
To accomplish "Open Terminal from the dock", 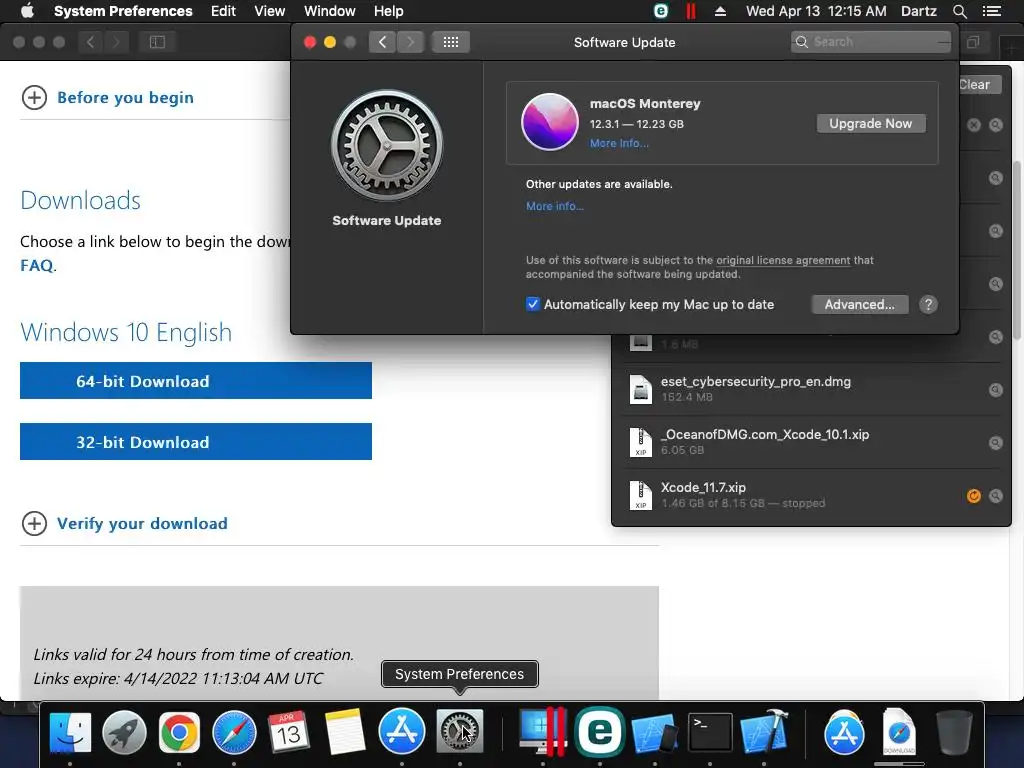I will click(710, 732).
